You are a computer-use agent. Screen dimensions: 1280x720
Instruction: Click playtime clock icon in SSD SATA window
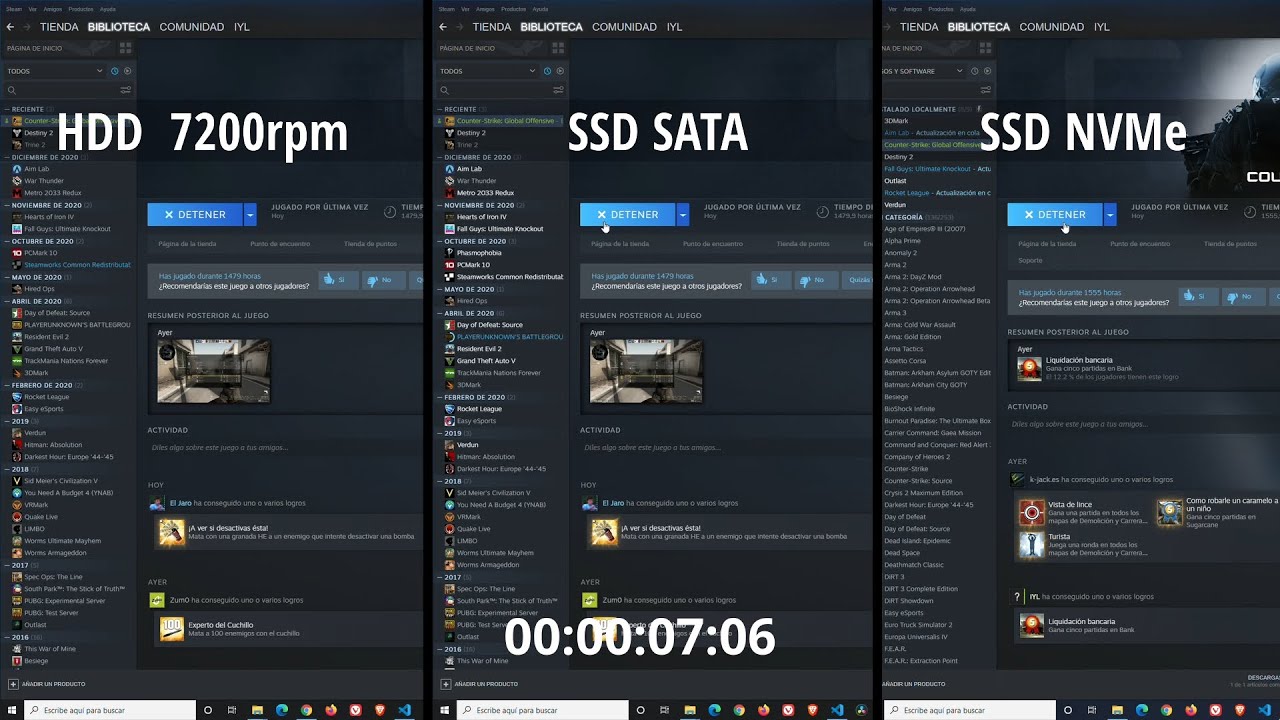point(823,212)
